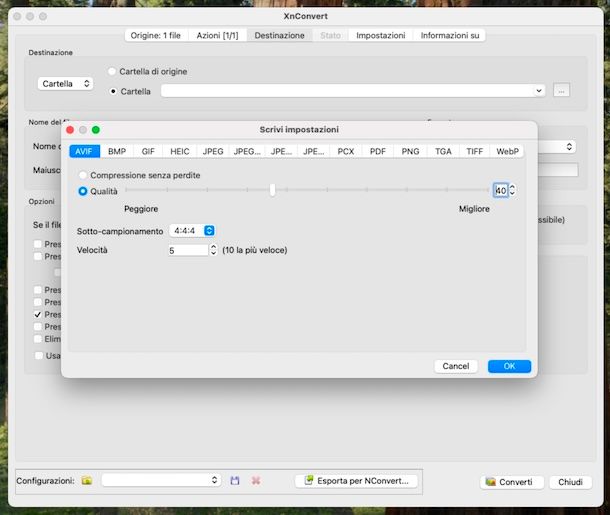Confirm settings with the OK button

509,366
